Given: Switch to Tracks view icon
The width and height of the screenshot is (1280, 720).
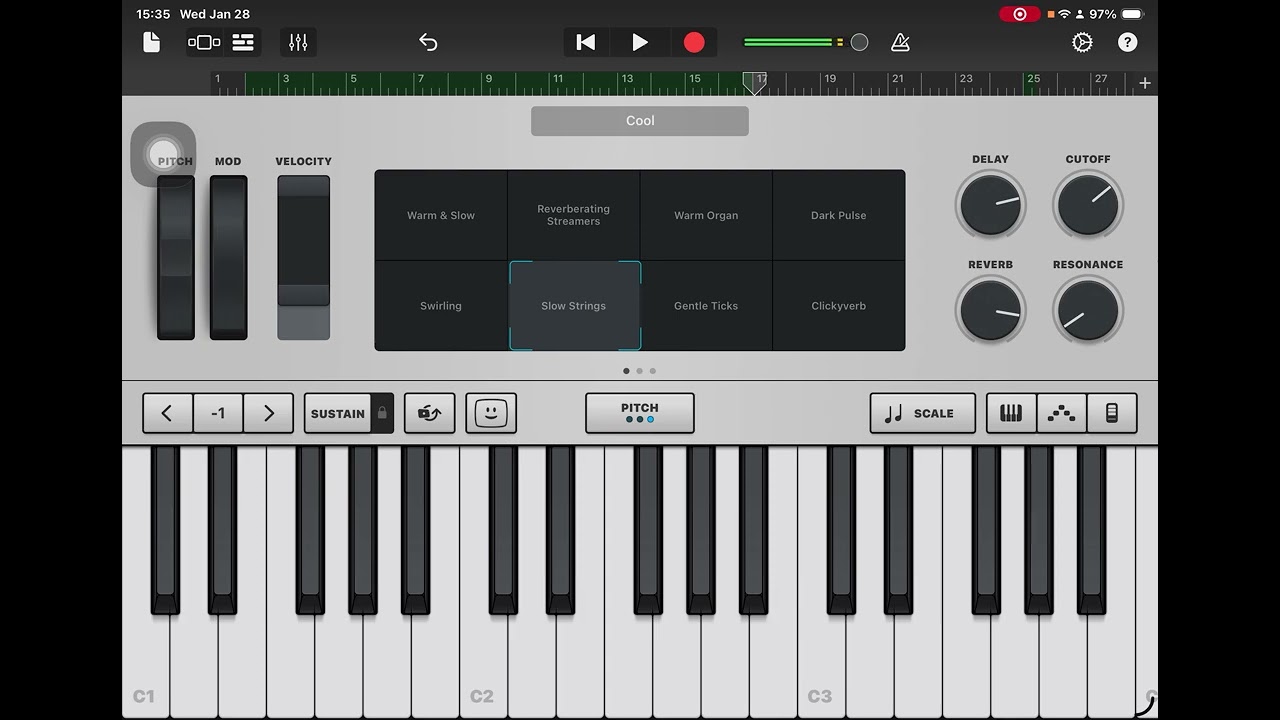Looking at the screenshot, I should click(243, 42).
